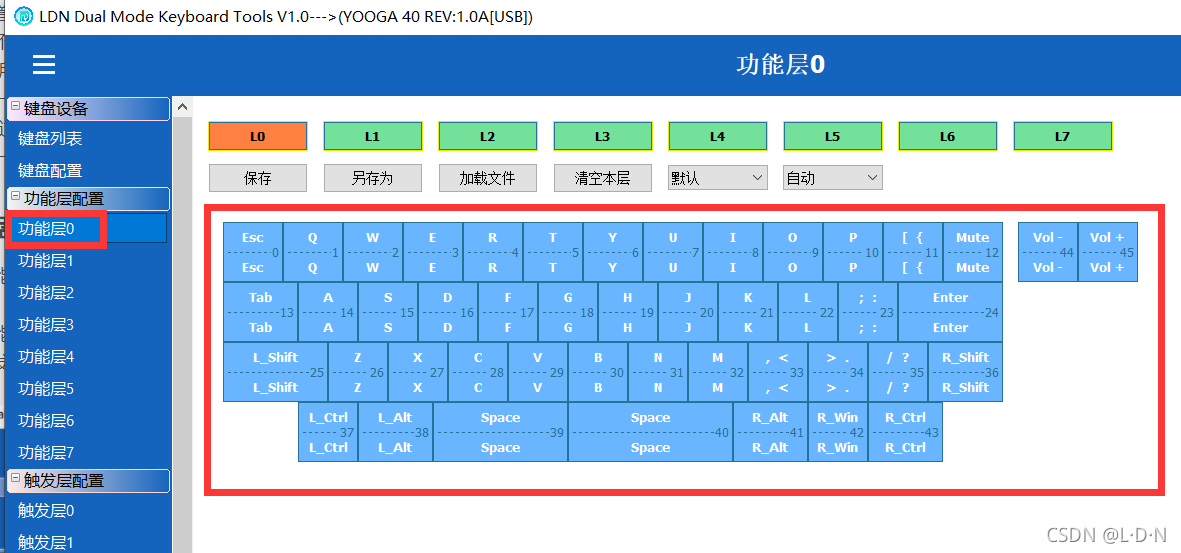Viewport: 1181px width, 553px height.
Task: Click the sidebar scrollbar up arrow
Action: tap(182, 108)
